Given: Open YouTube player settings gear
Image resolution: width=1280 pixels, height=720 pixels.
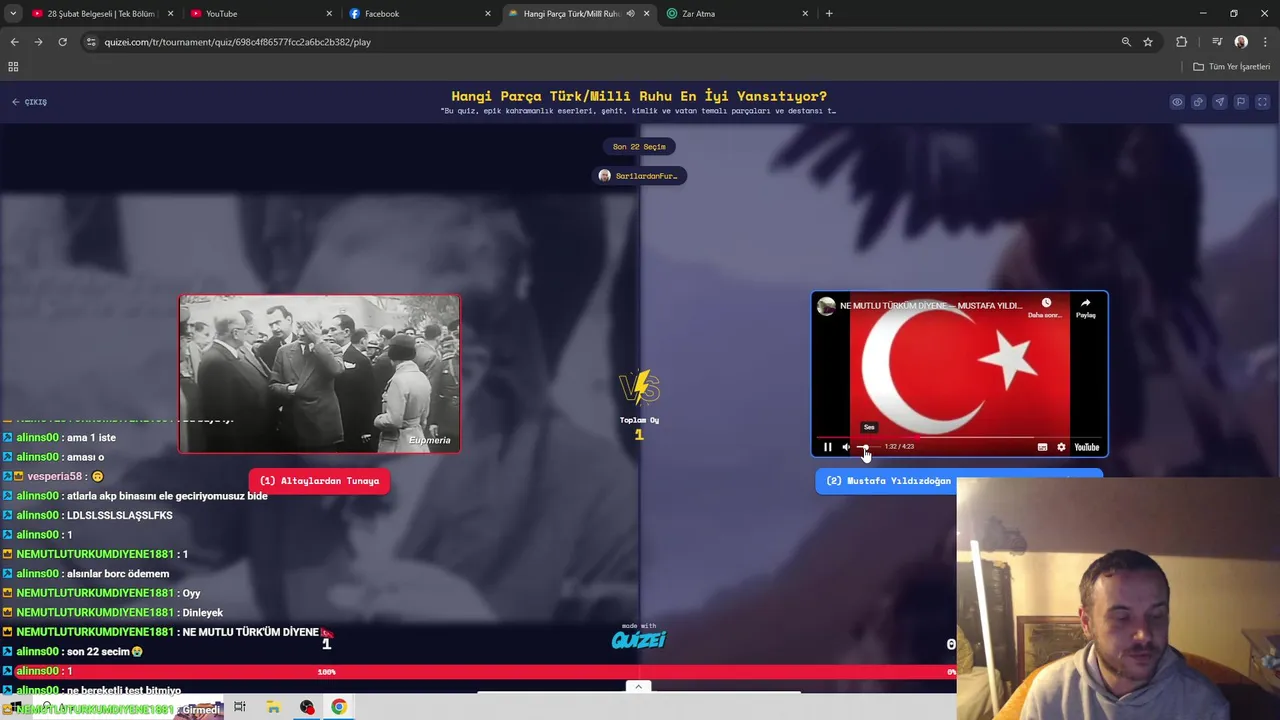Looking at the screenshot, I should point(1061,447).
